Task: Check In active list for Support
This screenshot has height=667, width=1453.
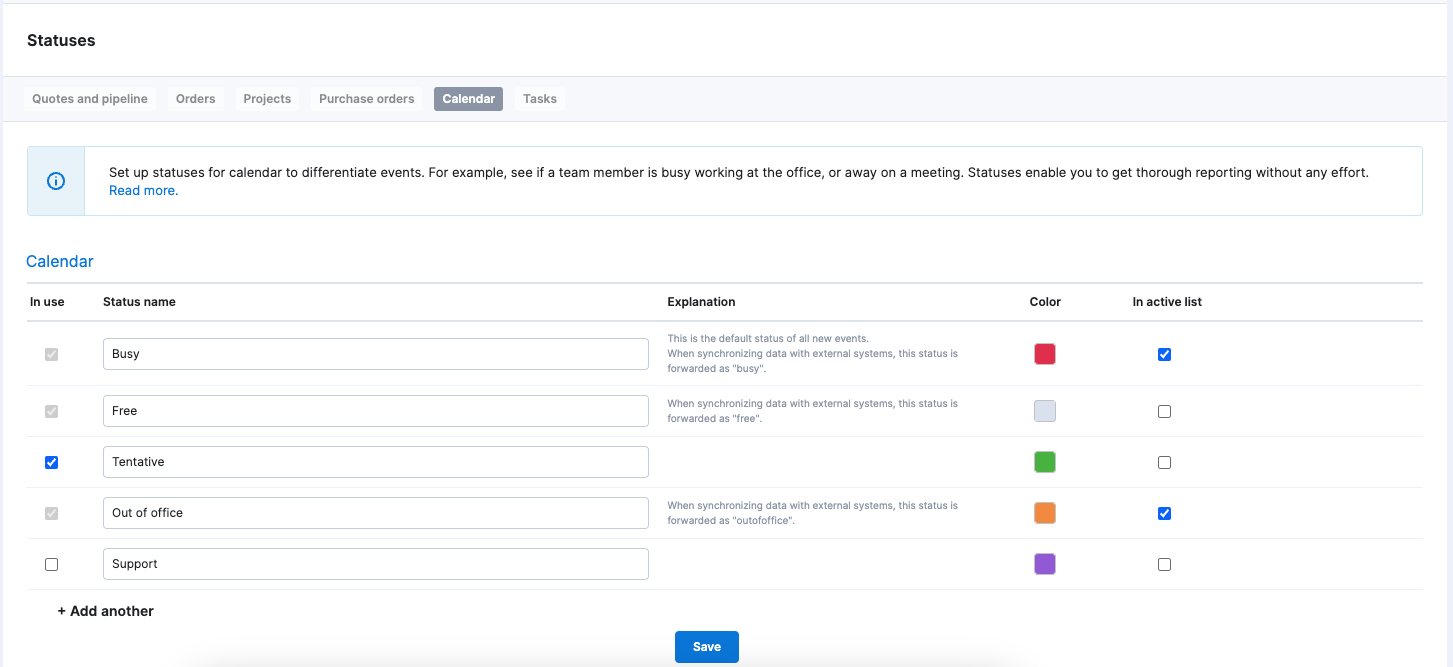Action: click(x=1164, y=564)
